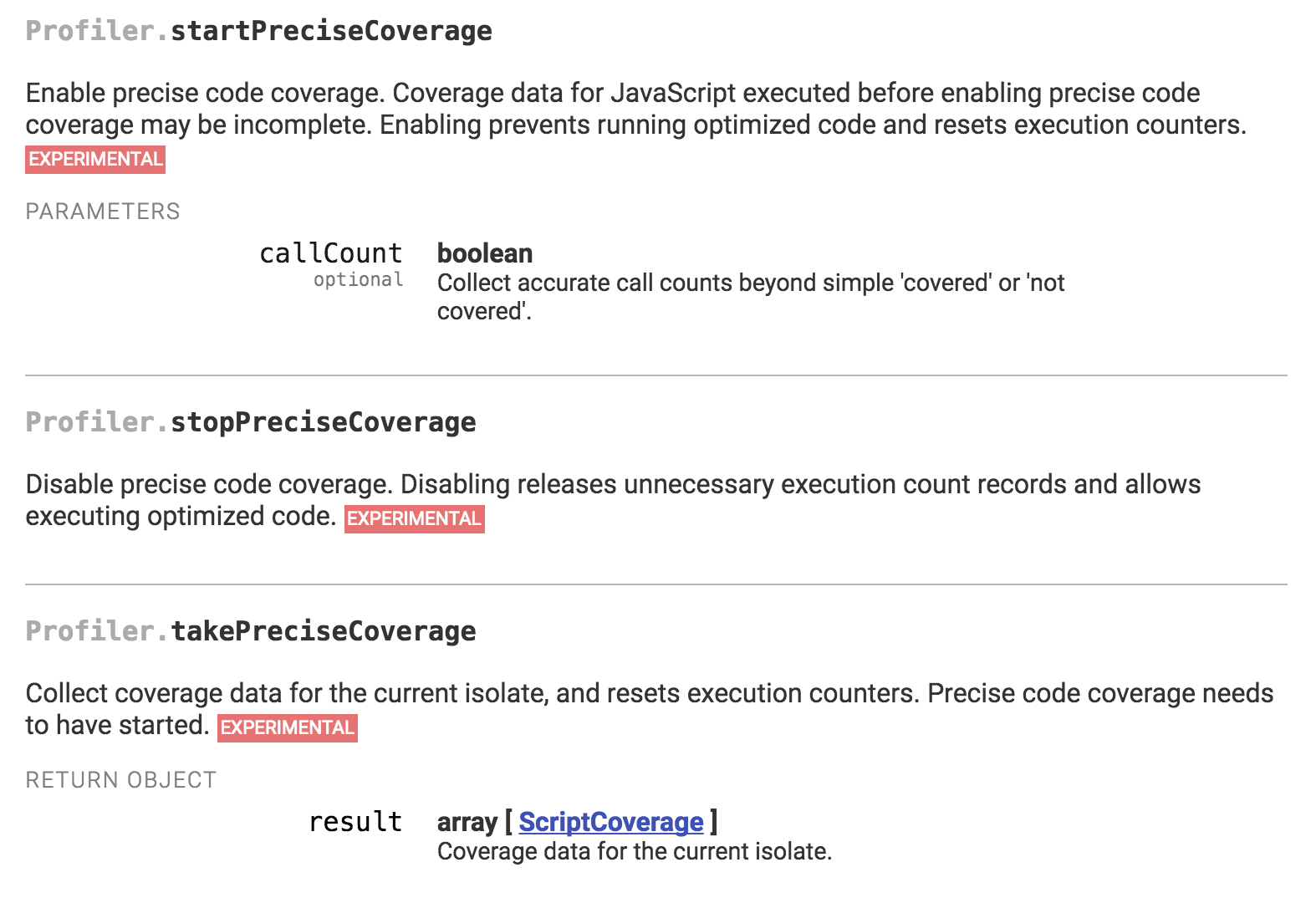Click EXPERIMENTAL badge after 'to have started'
1316x898 pixels.
pos(288,727)
